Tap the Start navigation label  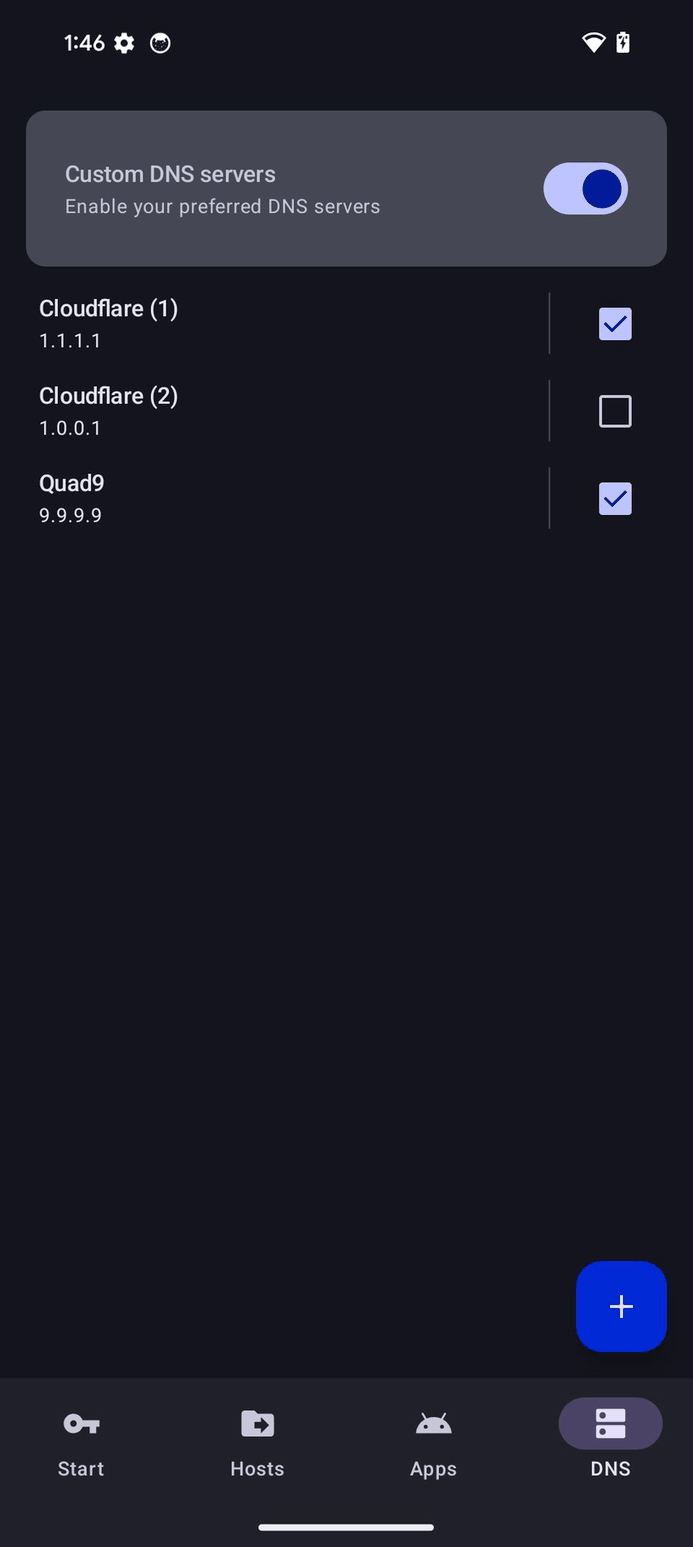tap(81, 1468)
